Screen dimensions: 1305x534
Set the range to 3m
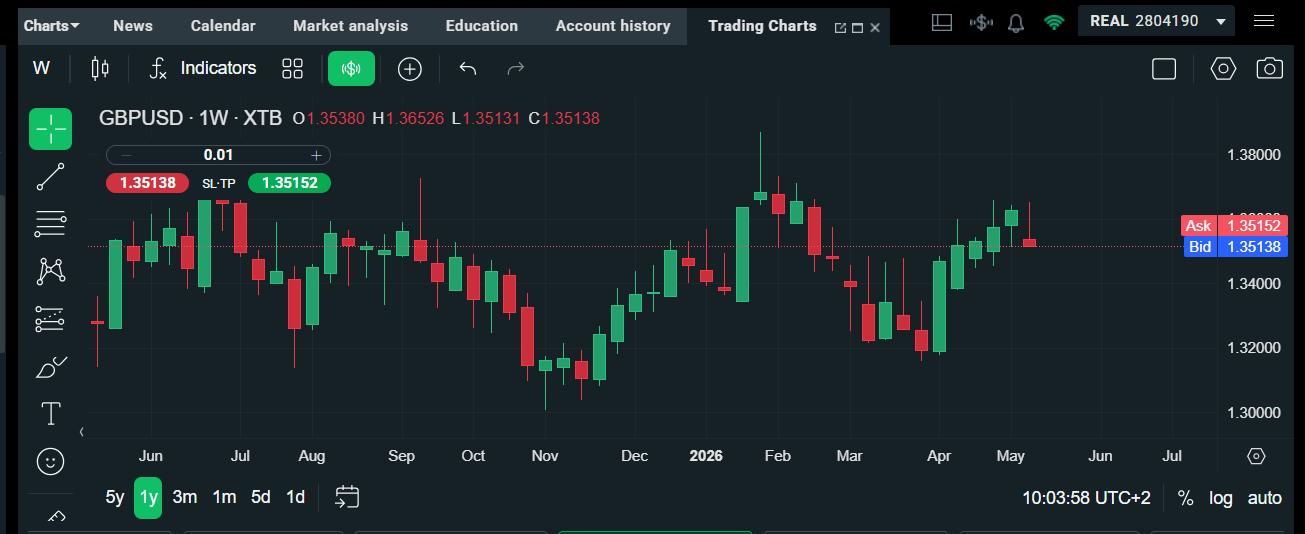click(x=184, y=497)
